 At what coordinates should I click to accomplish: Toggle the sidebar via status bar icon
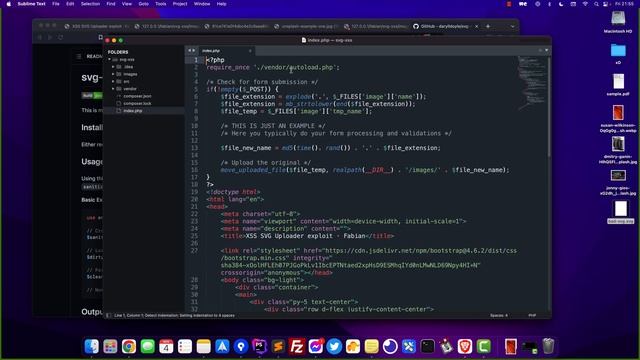[x=109, y=316]
